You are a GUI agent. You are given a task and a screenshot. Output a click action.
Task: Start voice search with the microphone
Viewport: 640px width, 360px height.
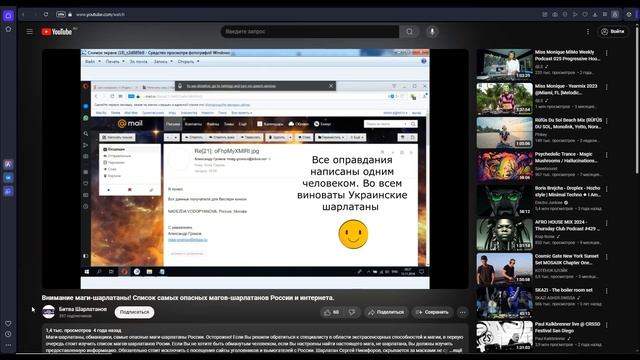(x=432, y=31)
